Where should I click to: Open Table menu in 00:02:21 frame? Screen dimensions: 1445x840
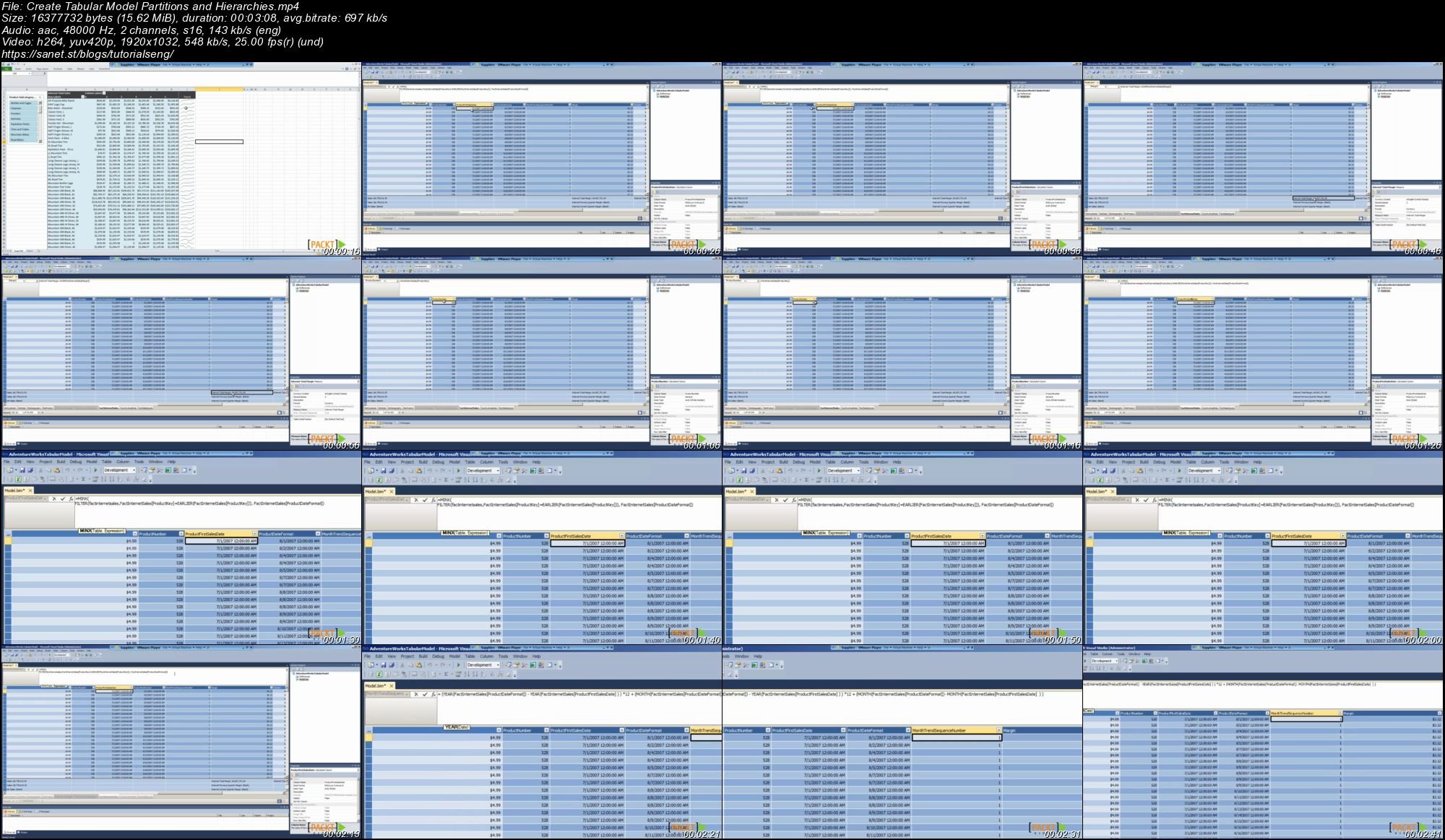tap(470, 656)
